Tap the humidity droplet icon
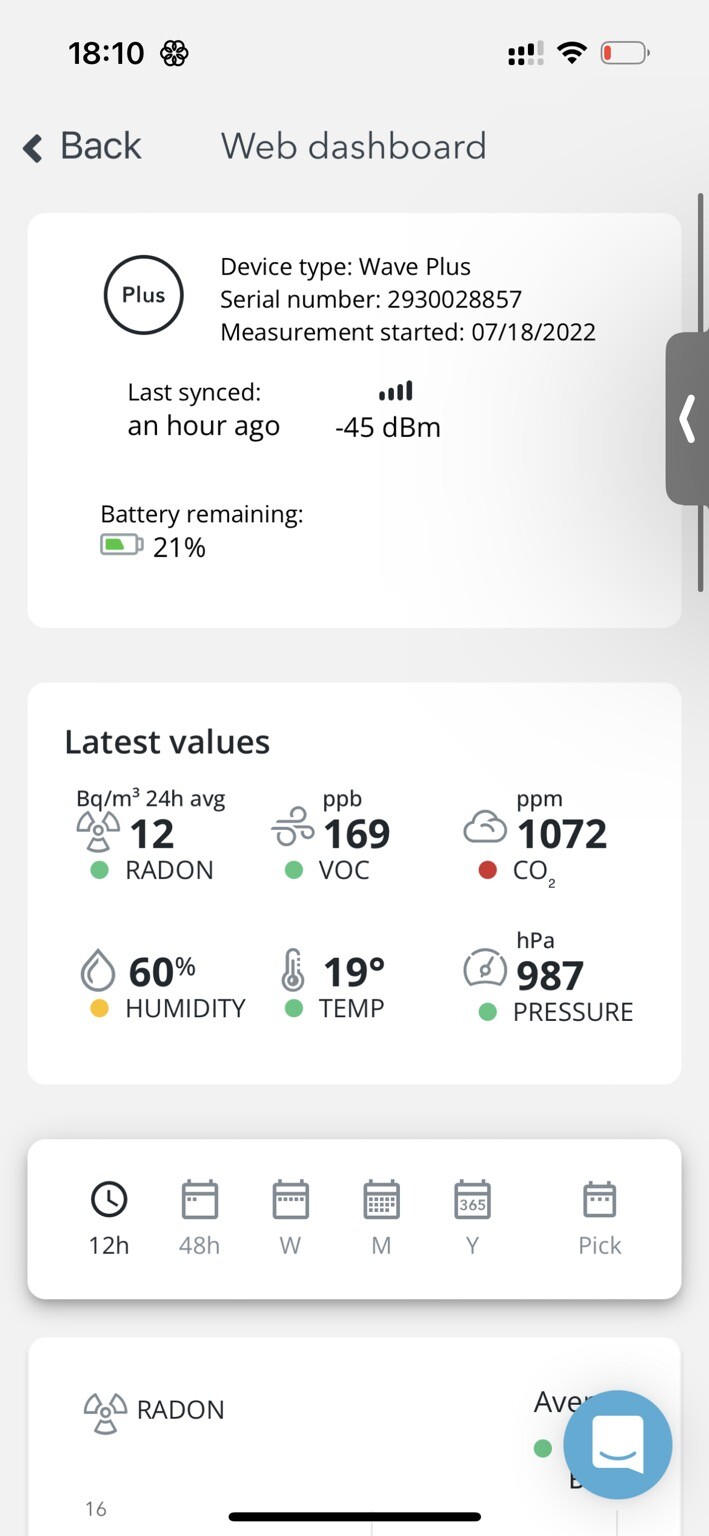The image size is (709, 1536). (x=98, y=970)
